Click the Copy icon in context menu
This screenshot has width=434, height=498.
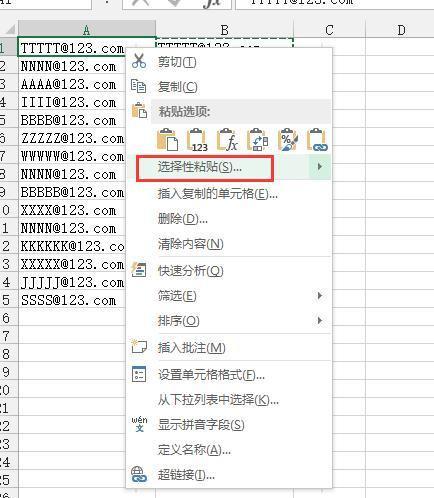[x=138, y=86]
